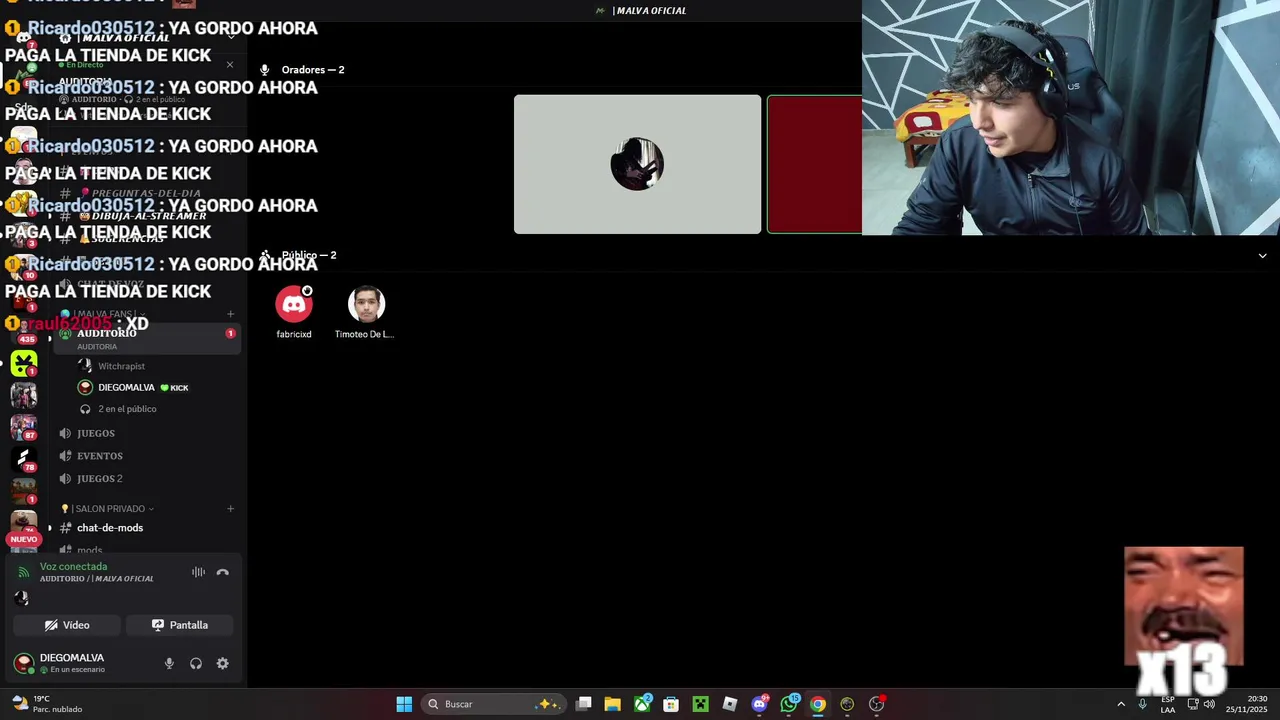The width and height of the screenshot is (1280, 720).
Task: Select the dark red speaker tile
Action: click(814, 164)
